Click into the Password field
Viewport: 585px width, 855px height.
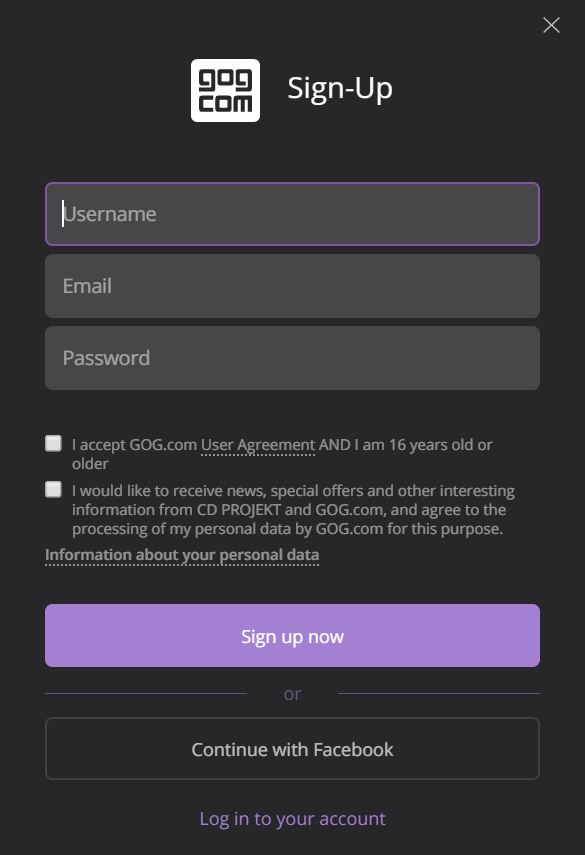[292, 358]
